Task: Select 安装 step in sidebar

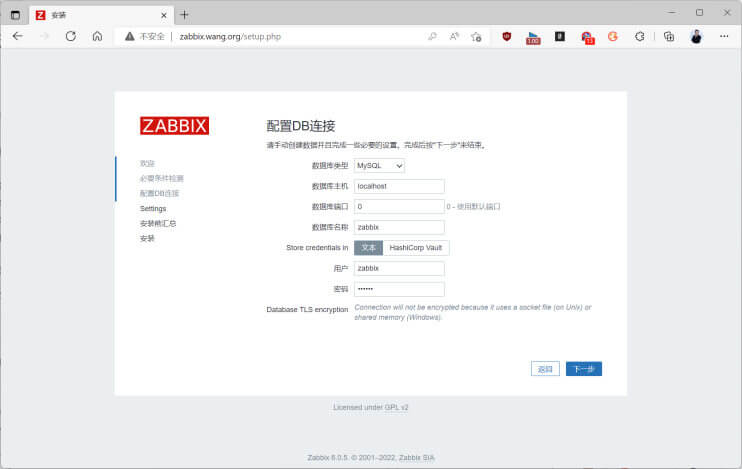Action: (x=147, y=238)
